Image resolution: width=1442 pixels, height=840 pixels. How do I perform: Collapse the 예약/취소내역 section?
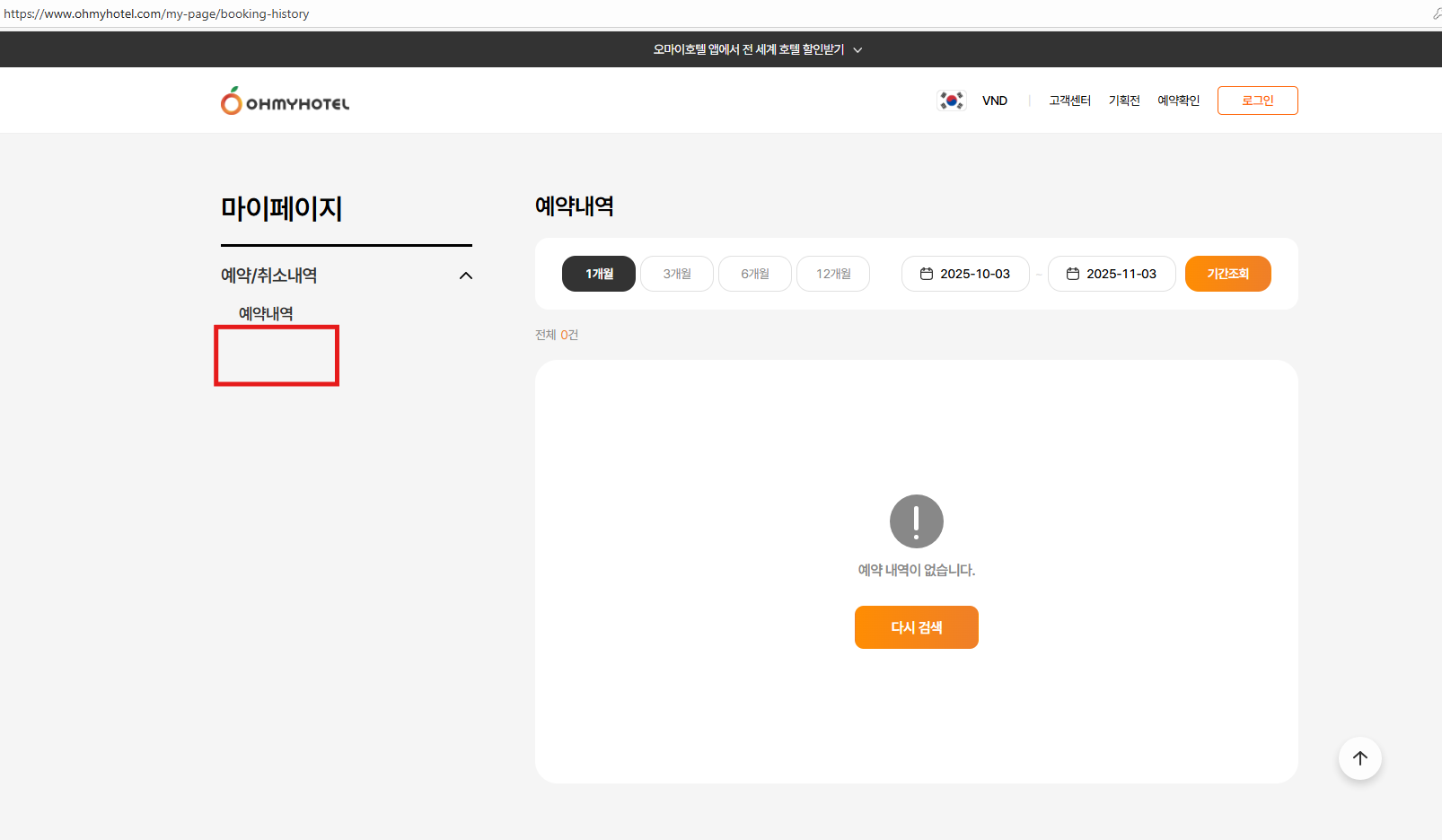(x=465, y=276)
